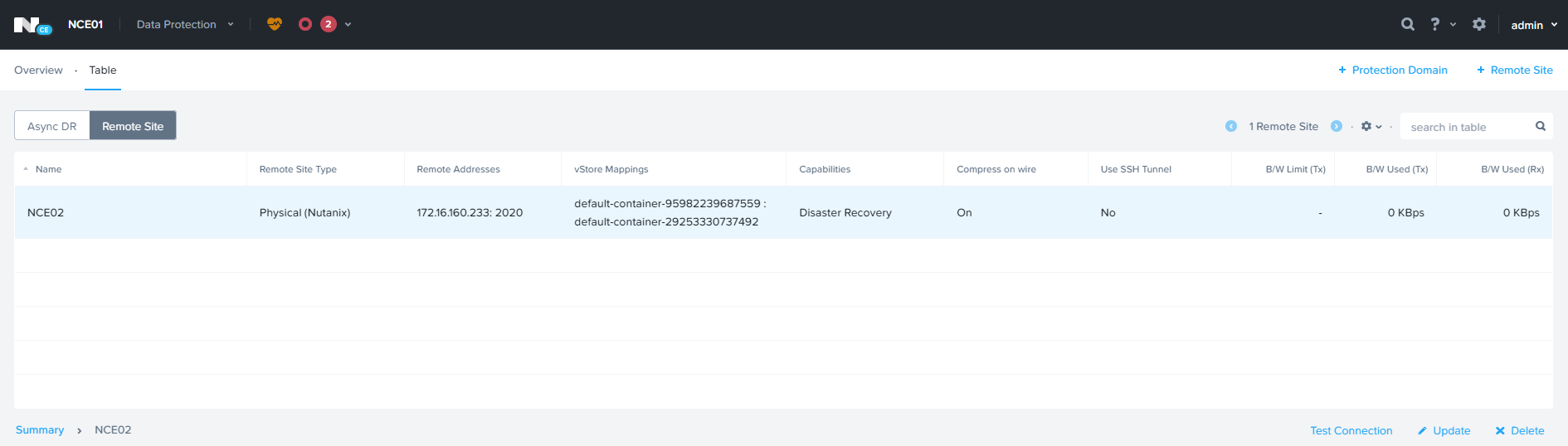Delete the NCE02 remote site
Viewport: 1568px width, 446px height.
[1519, 430]
